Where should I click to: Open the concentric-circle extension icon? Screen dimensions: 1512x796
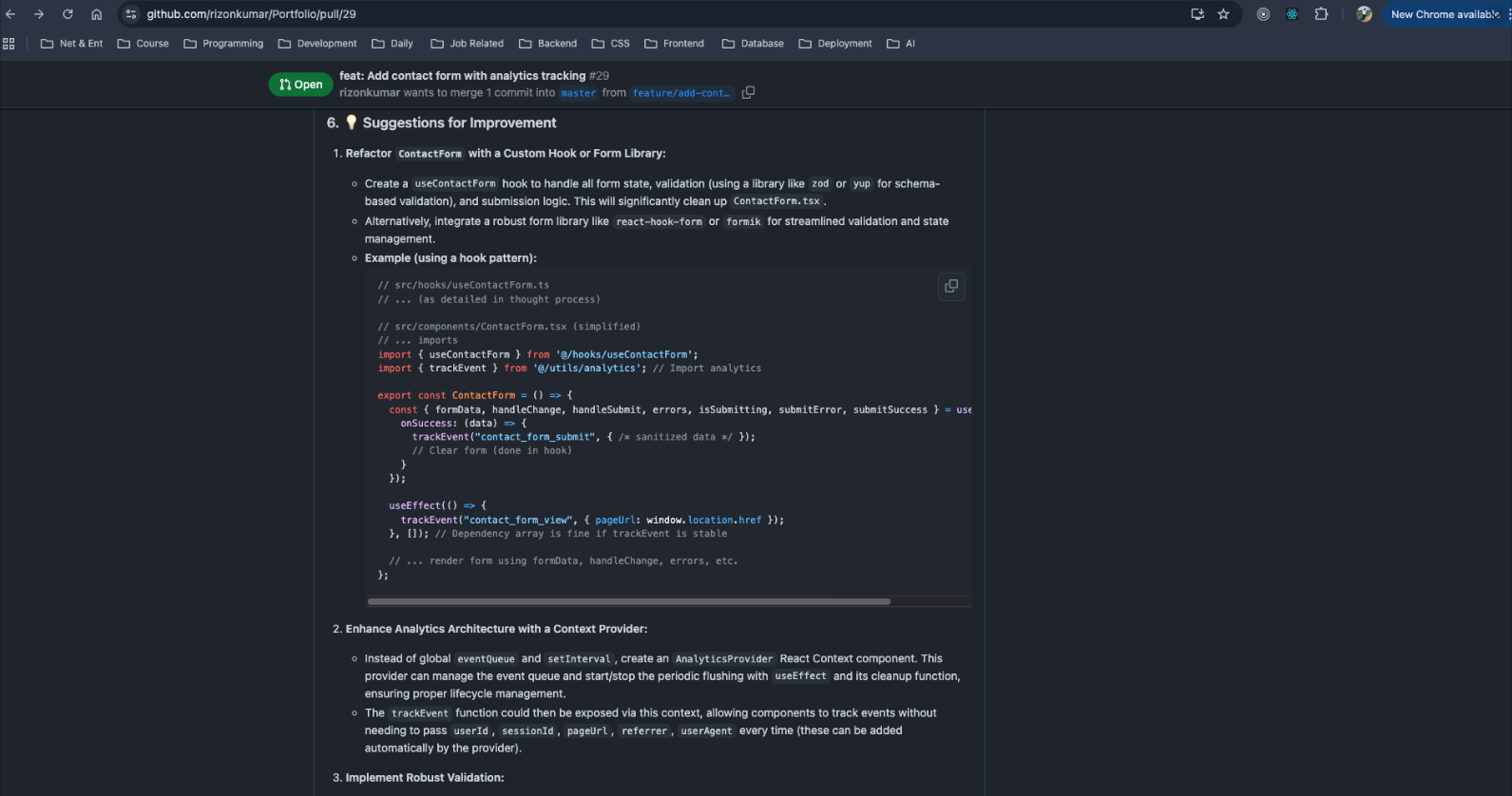click(x=1263, y=14)
